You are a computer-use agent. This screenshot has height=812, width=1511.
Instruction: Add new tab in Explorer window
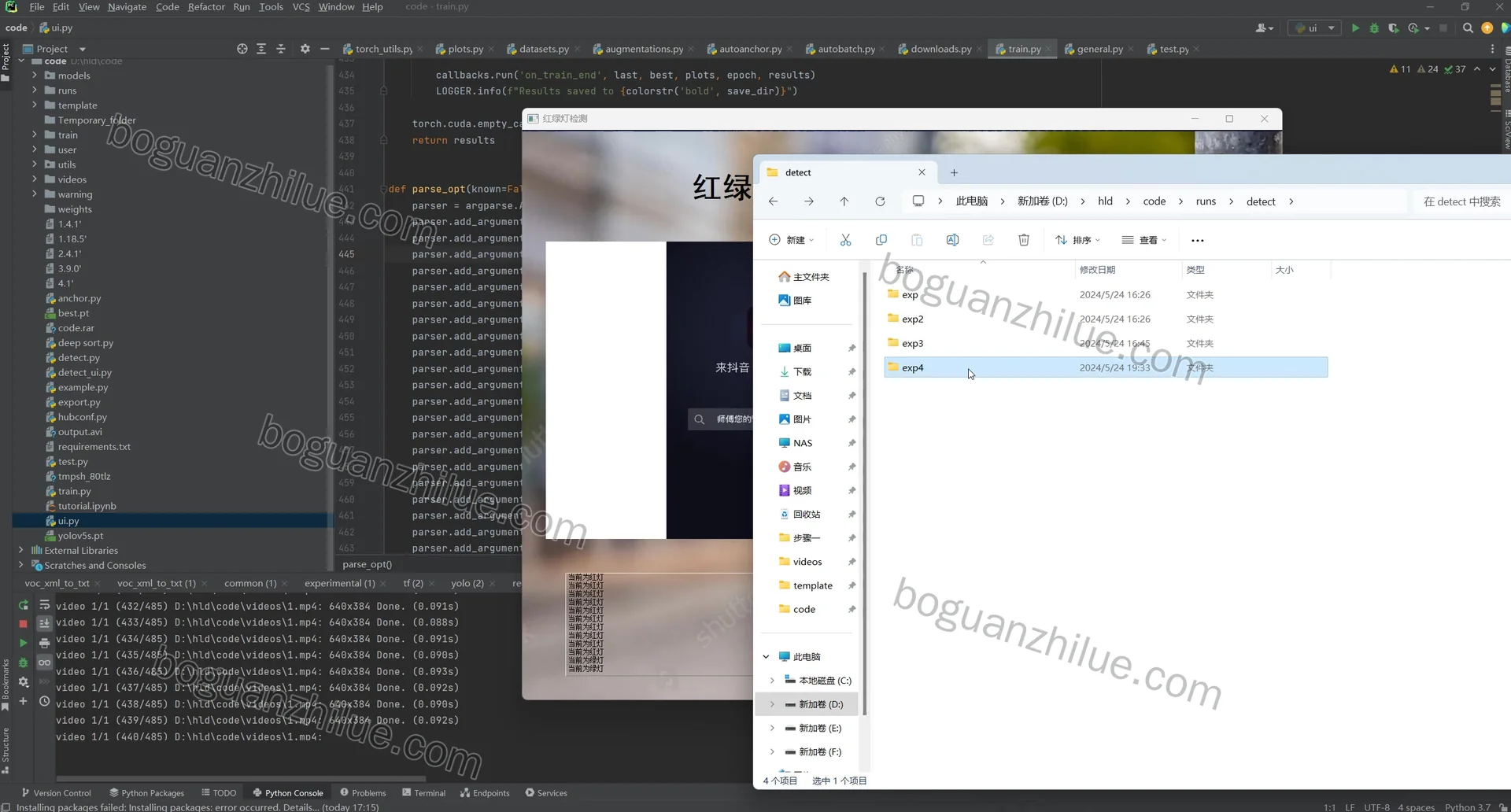point(954,172)
